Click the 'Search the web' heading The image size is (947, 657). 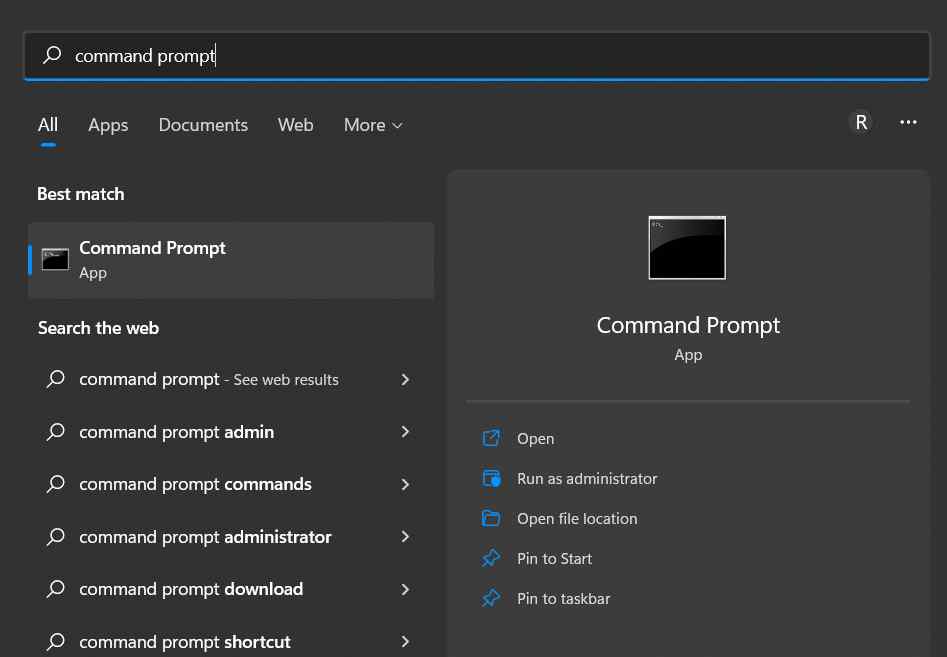(98, 328)
